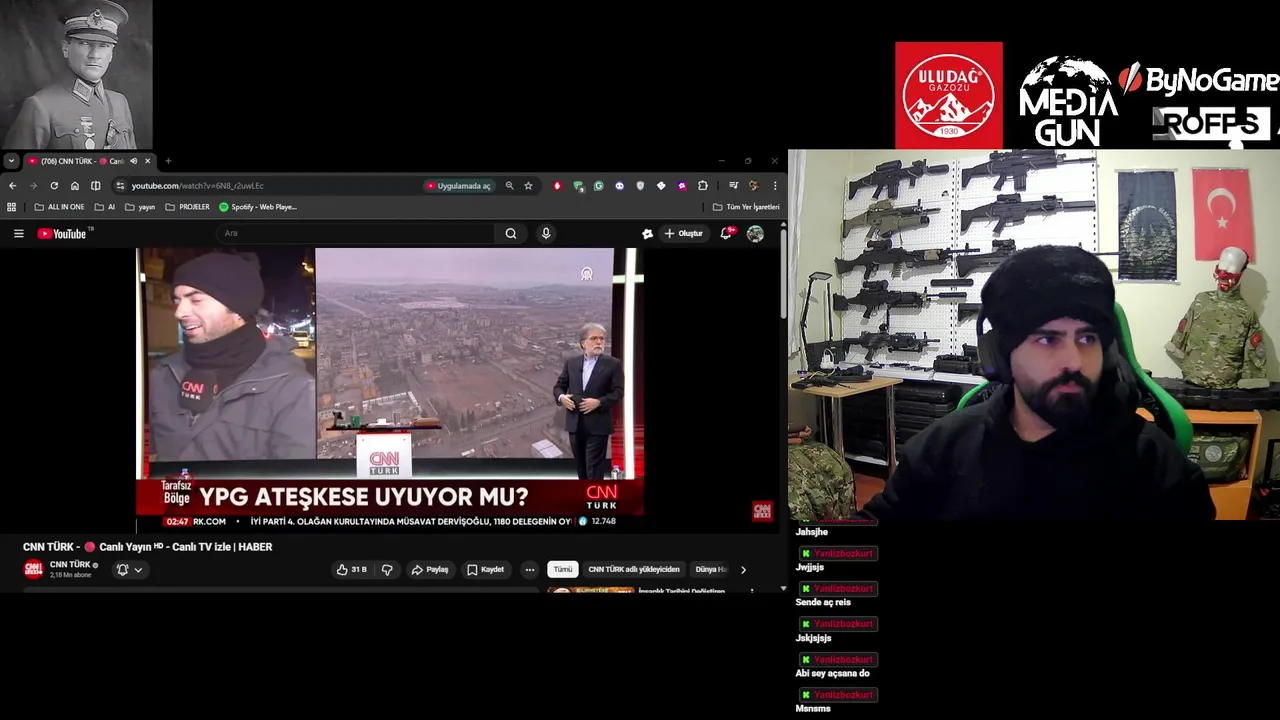The height and width of the screenshot is (720, 1280).
Task: Select the CNN TÜRK browser tab
Action: pyautogui.click(x=88, y=161)
